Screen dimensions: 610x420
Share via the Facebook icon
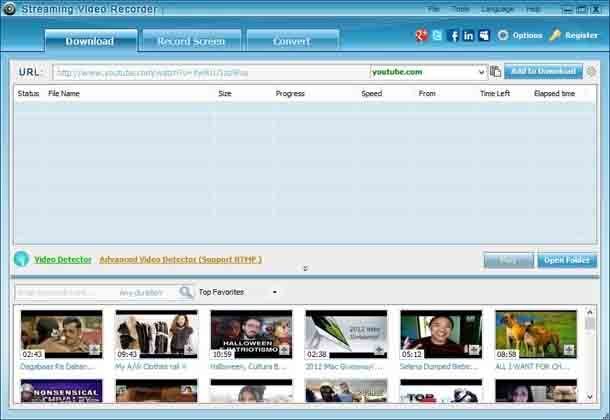pos(453,36)
